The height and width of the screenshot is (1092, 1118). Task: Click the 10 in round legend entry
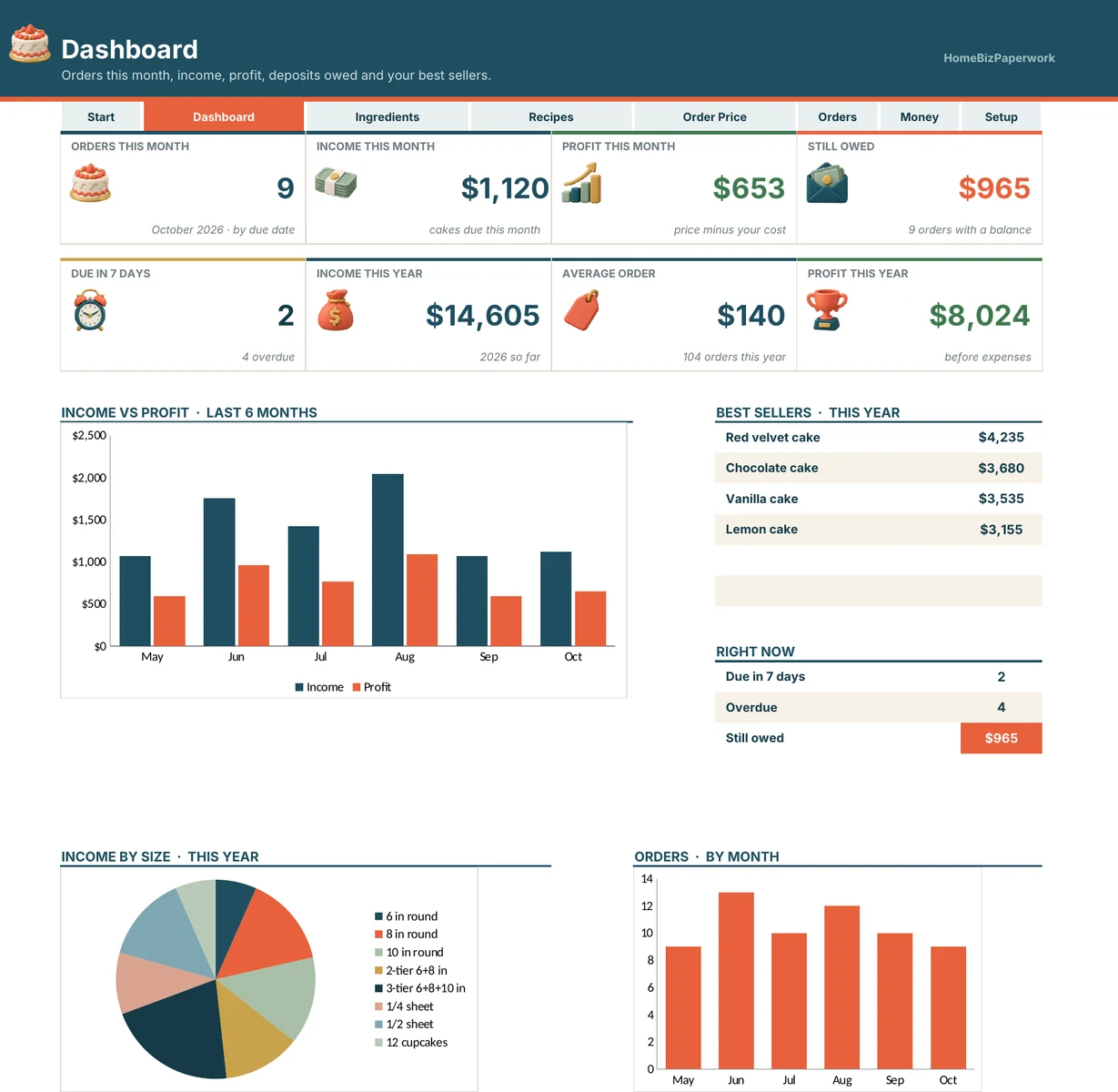click(409, 952)
